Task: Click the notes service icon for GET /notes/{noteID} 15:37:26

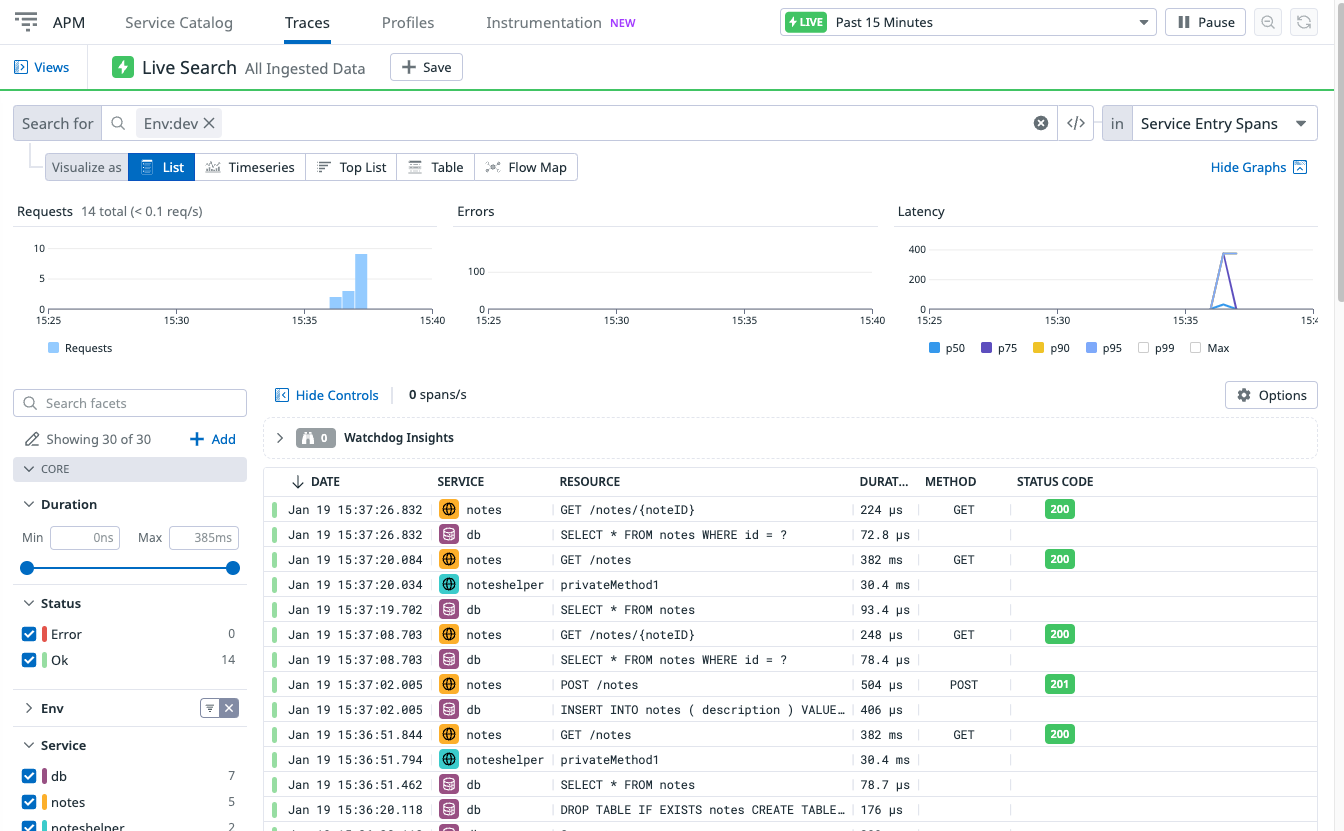Action: [x=449, y=509]
